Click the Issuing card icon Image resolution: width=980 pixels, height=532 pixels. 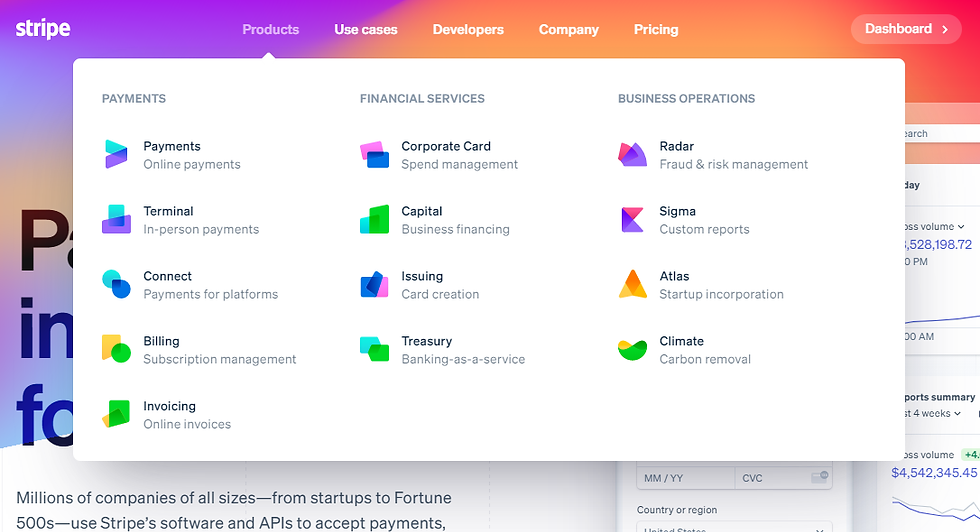coord(375,284)
